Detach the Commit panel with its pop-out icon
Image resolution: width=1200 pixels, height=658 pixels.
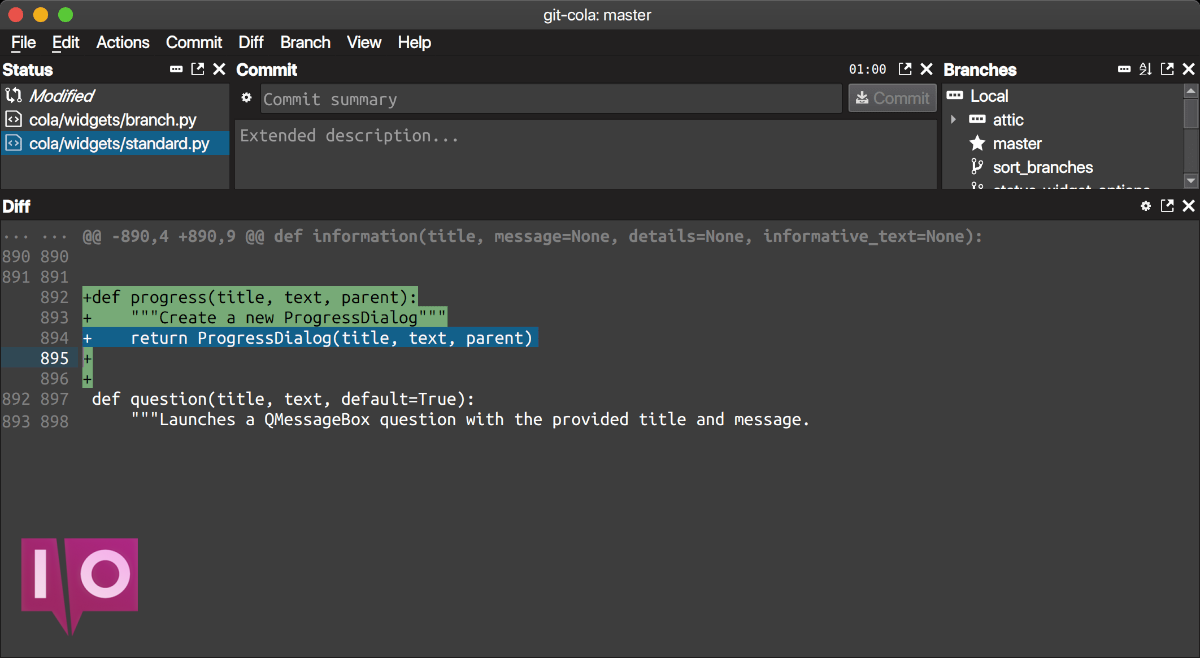point(905,69)
